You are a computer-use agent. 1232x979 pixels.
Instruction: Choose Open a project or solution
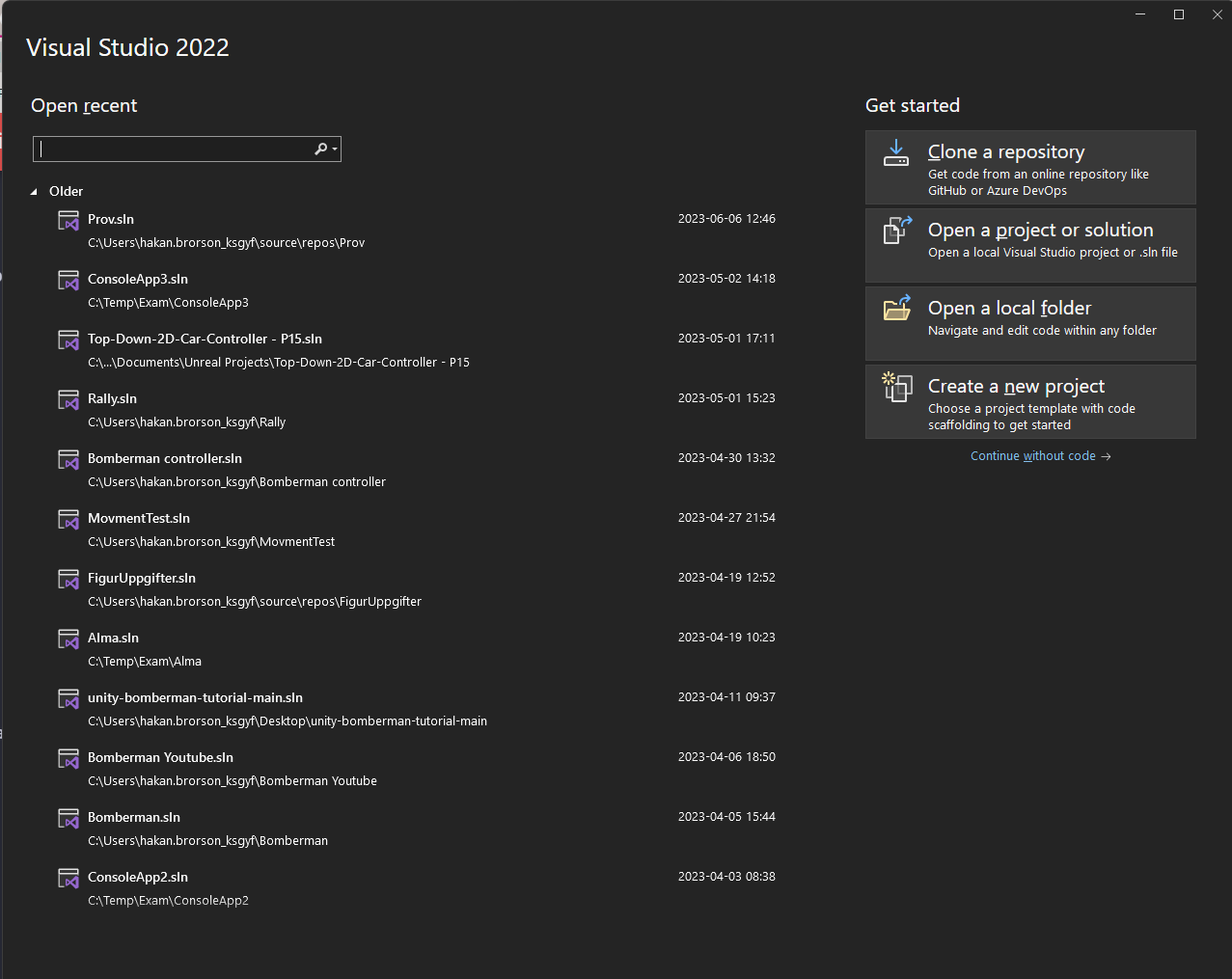[x=1030, y=246]
